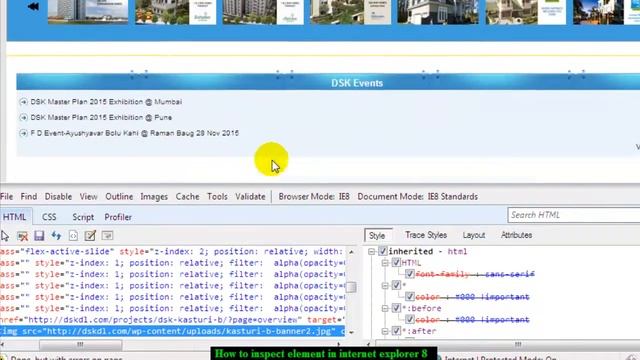Click the style pane horizontal scrollbar thumb
Screen dimensions: 640x360
tap(518, 344)
